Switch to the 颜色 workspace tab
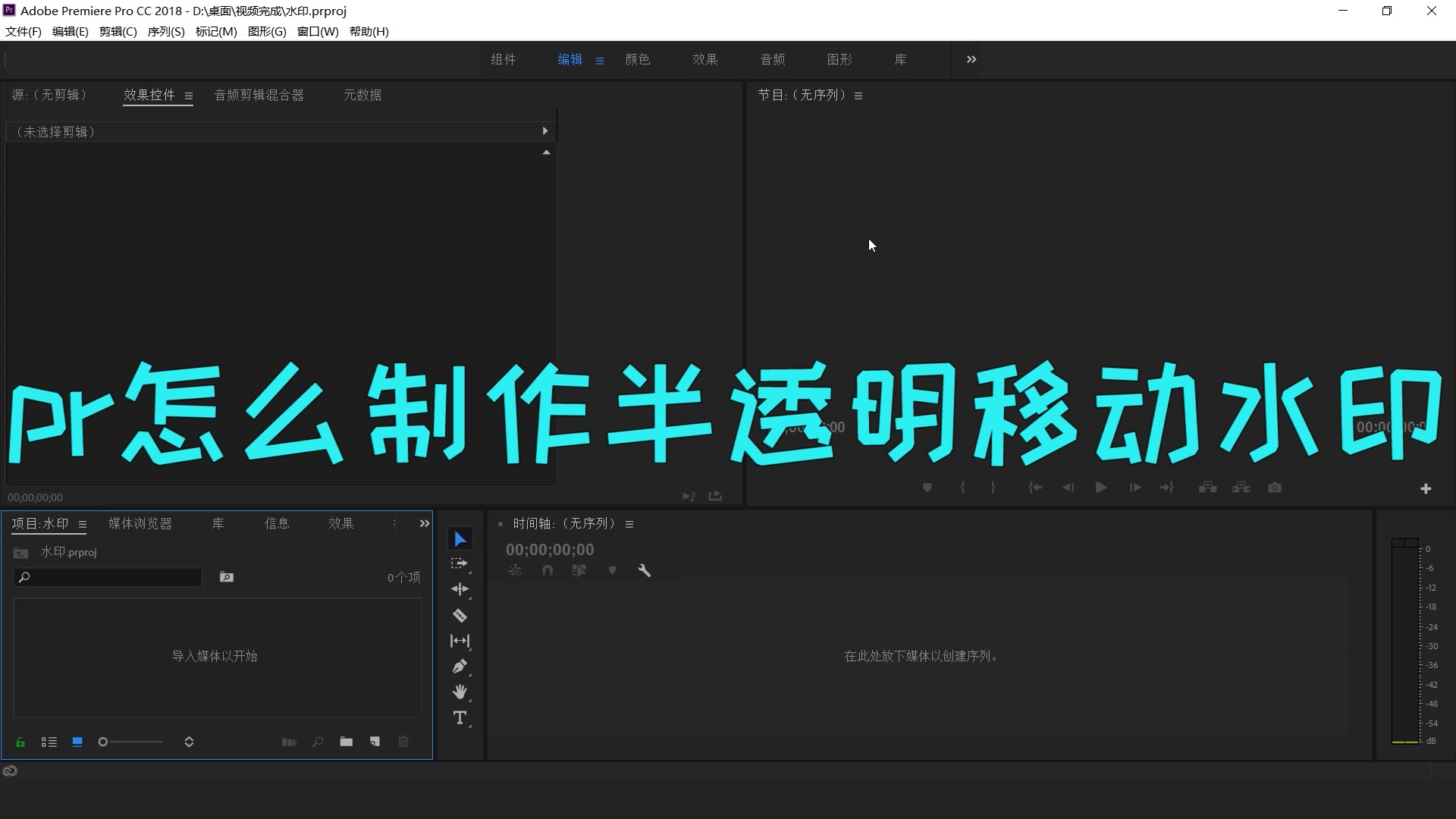1456x819 pixels. click(x=638, y=59)
